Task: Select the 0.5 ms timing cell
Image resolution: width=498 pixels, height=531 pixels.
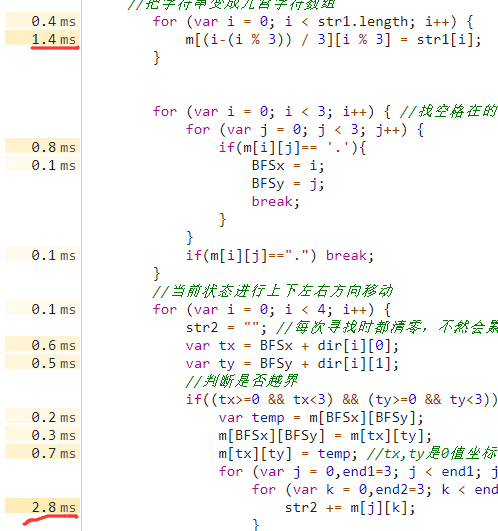Action: [x=42, y=362]
